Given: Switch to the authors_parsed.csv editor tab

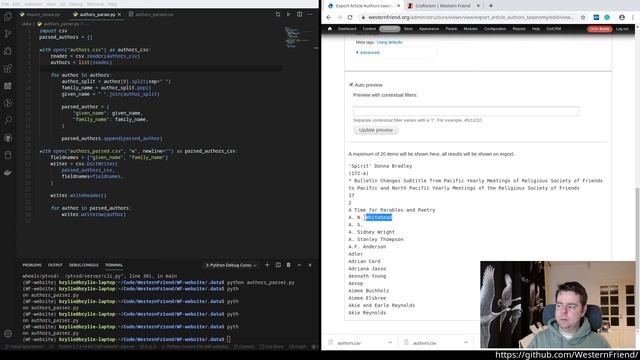Looking at the screenshot, I should (x=151, y=14).
